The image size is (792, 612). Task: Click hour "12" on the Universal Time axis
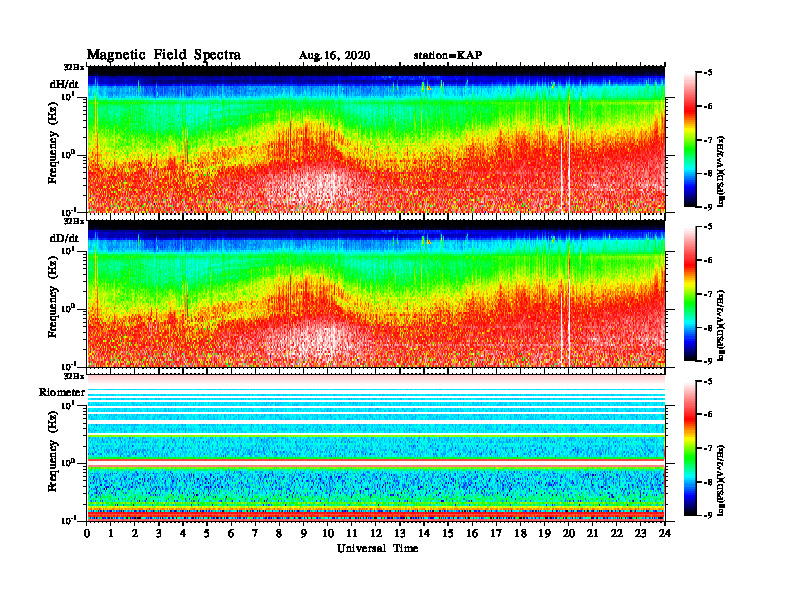tap(376, 534)
